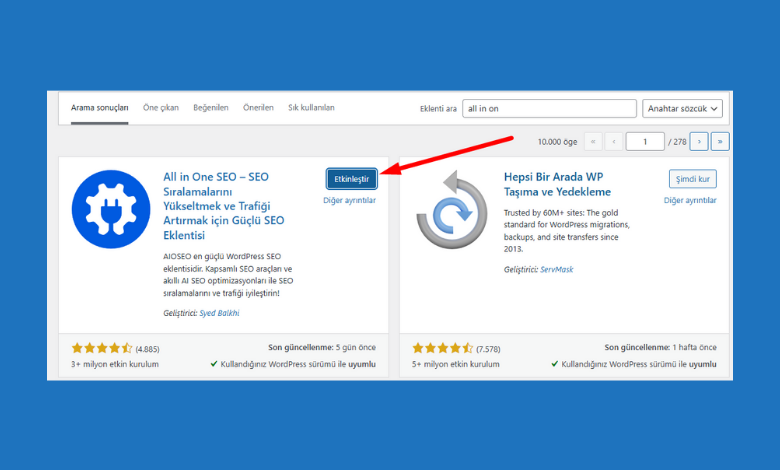
Task: Click '3+ milyon etkin kurulum' text
Action: coord(115,364)
